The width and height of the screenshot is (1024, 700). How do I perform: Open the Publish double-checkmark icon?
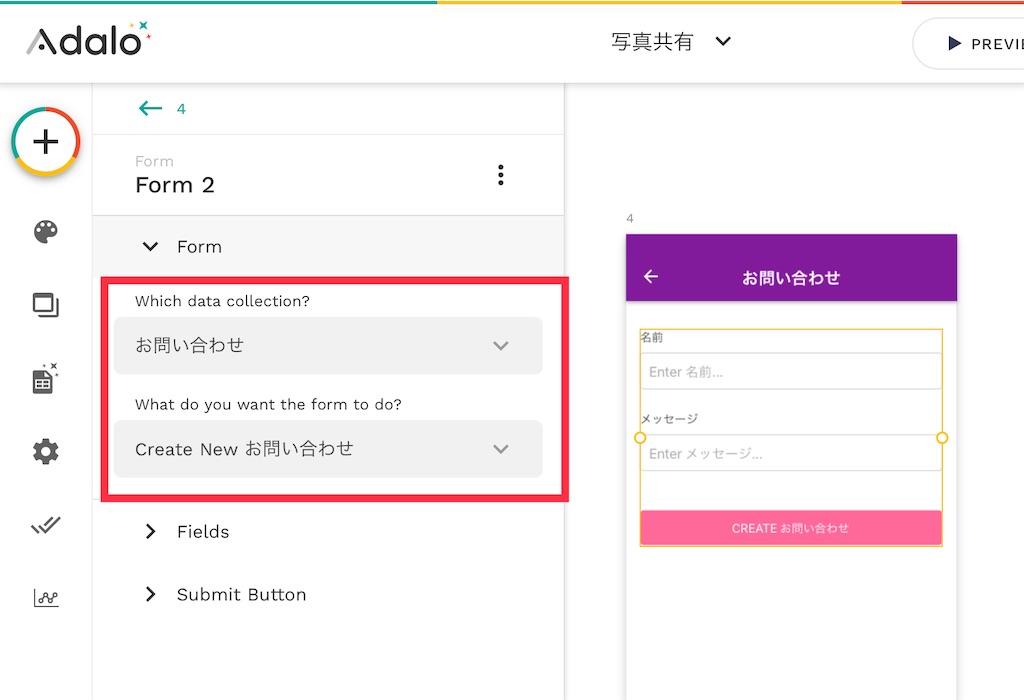(x=46, y=525)
